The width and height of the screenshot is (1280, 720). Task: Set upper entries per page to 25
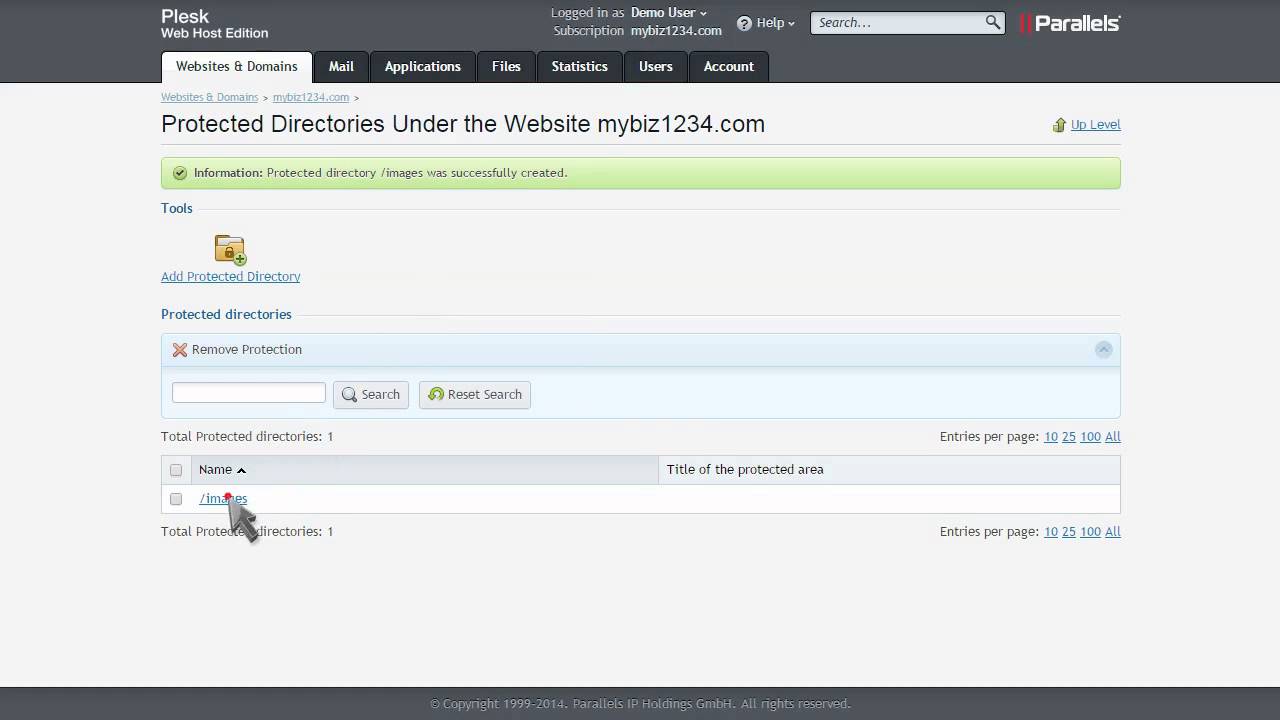tap(1069, 437)
